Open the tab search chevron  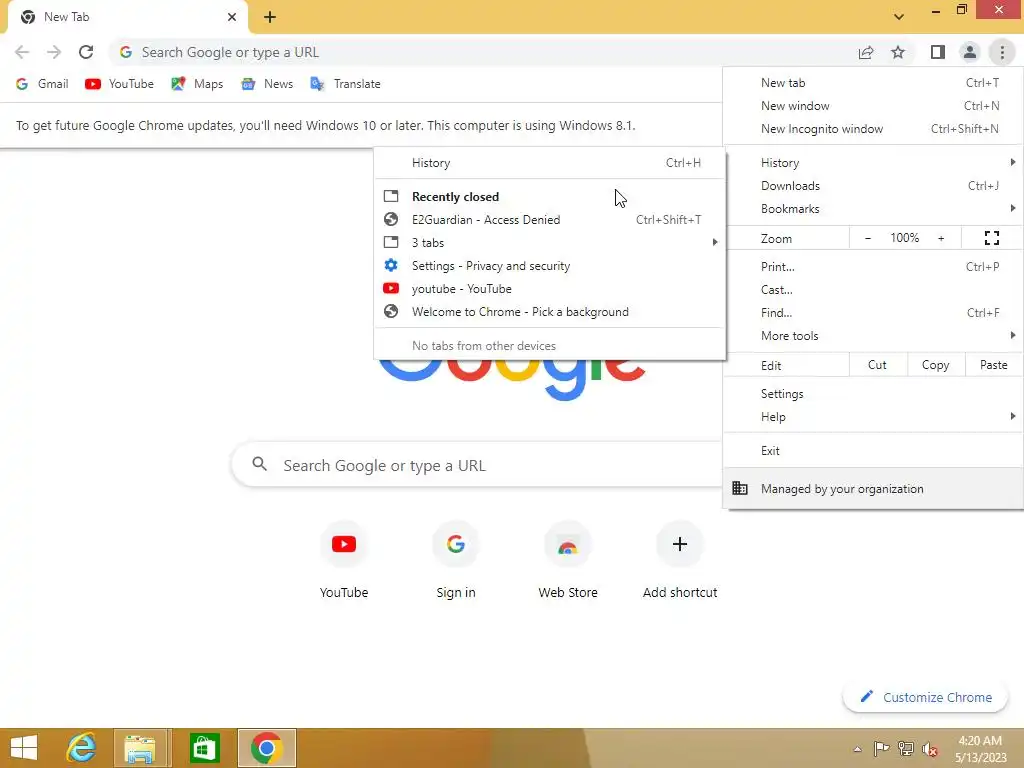coord(899,17)
